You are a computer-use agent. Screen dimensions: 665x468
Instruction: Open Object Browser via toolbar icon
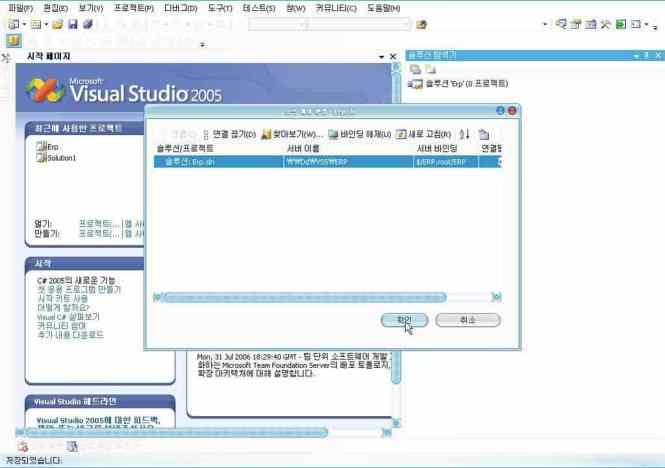point(591,24)
